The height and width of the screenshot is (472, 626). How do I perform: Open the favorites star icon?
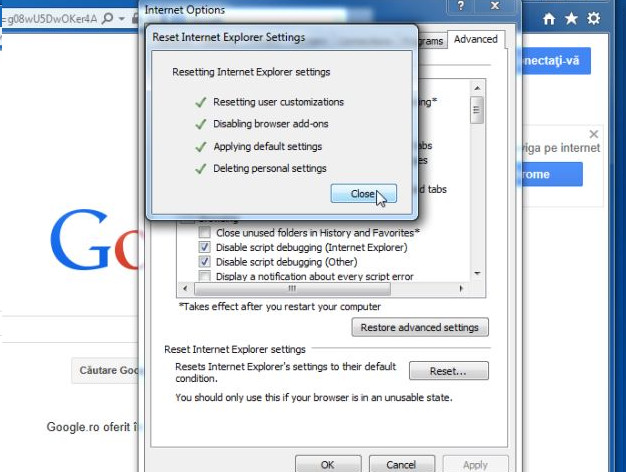click(571, 18)
